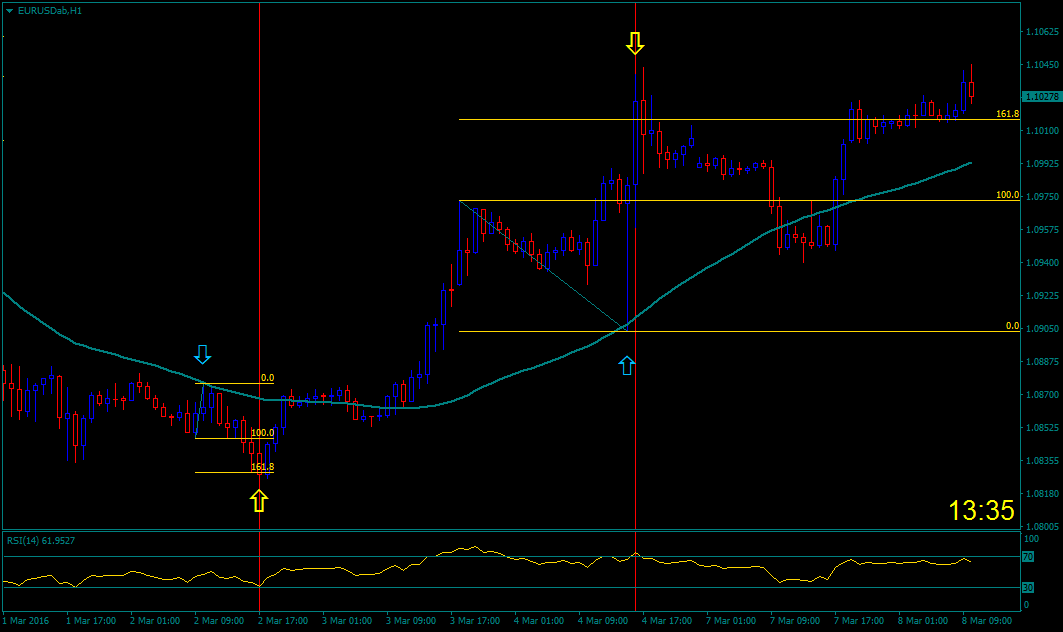Image resolution: width=1063 pixels, height=632 pixels.
Task: Click the 8 Mar 09:00 time label
Action: pos(987,620)
